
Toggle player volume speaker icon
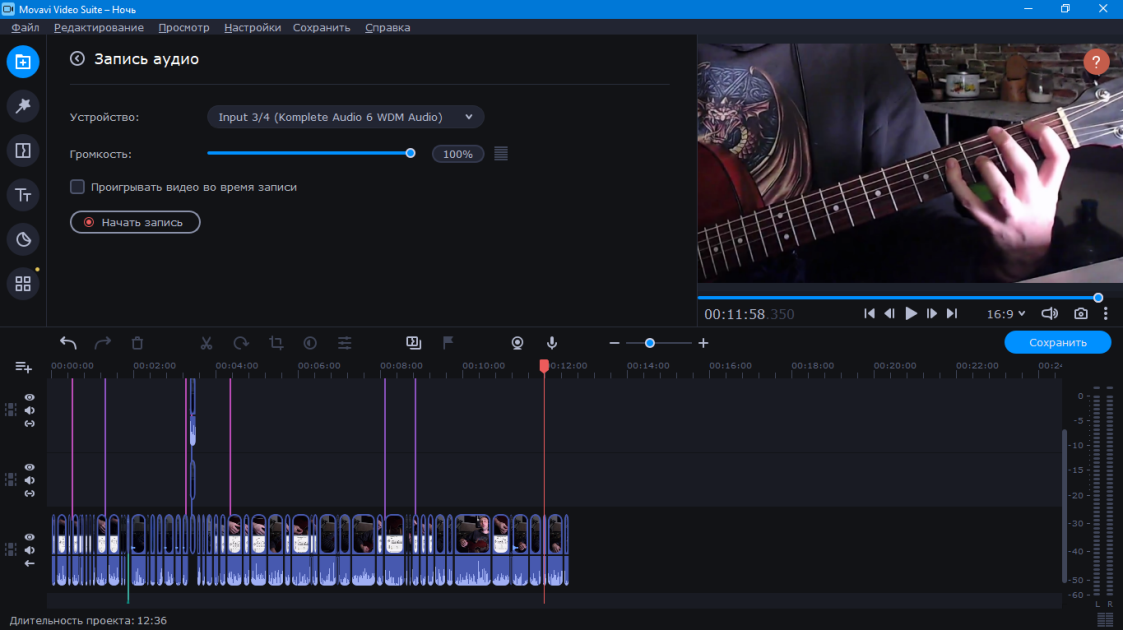tap(1049, 314)
